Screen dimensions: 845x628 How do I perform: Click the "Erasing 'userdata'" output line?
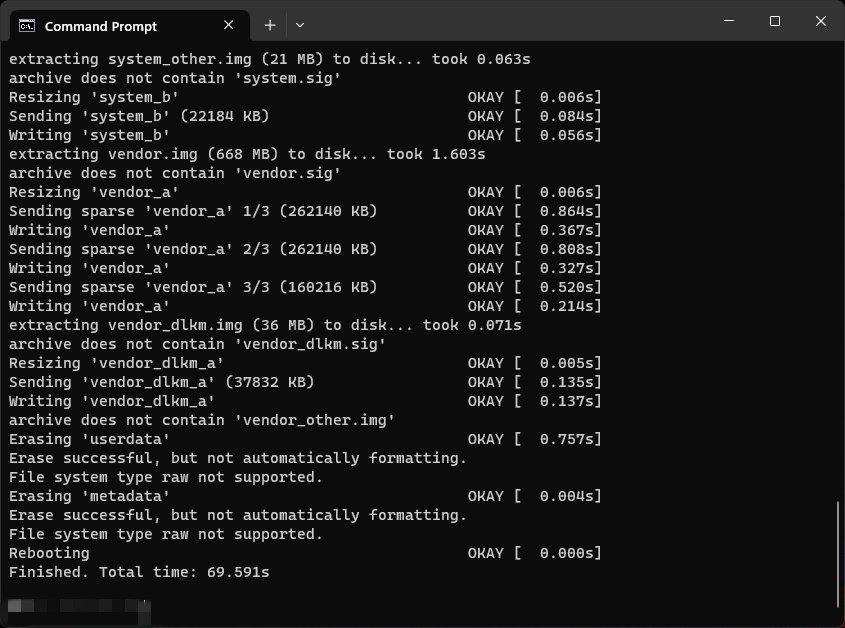click(305, 439)
